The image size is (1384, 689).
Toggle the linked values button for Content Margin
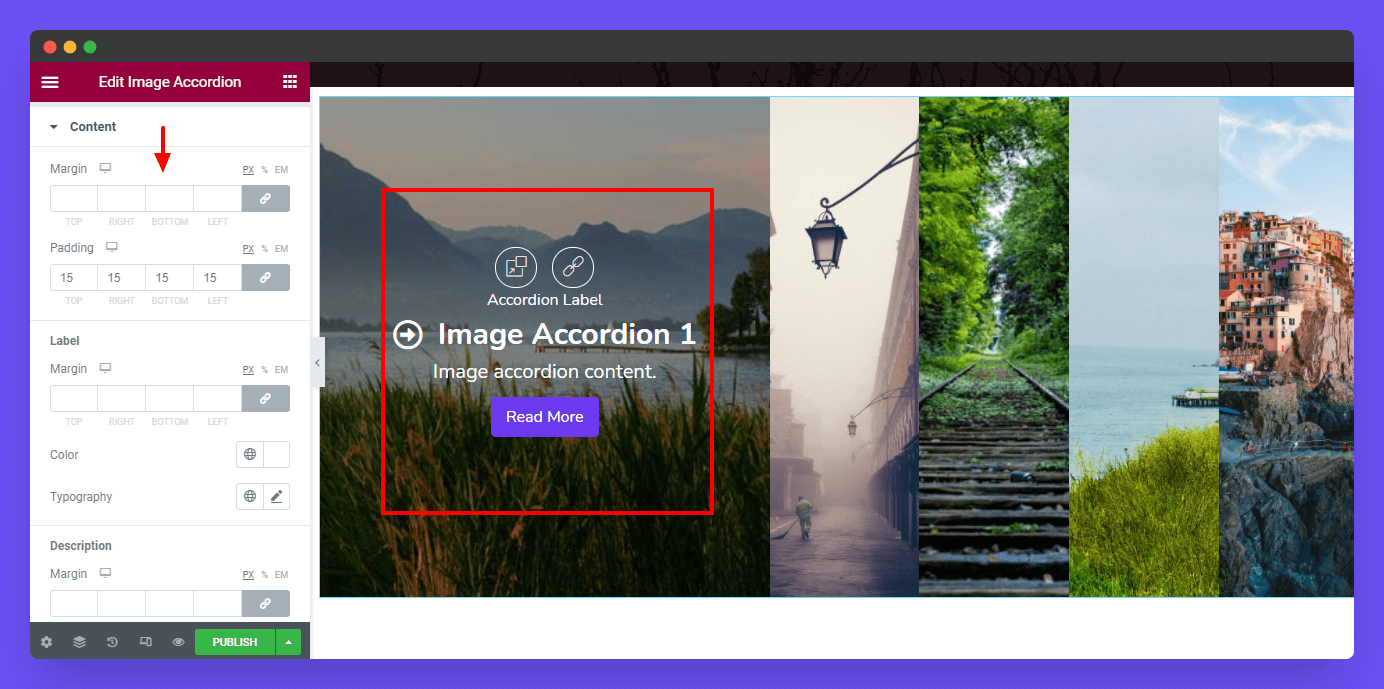pyautogui.click(x=266, y=199)
